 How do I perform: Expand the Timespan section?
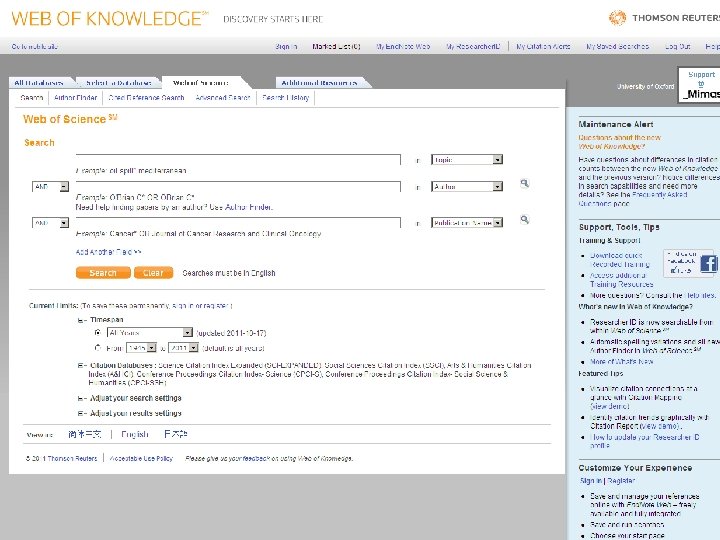click(82, 320)
